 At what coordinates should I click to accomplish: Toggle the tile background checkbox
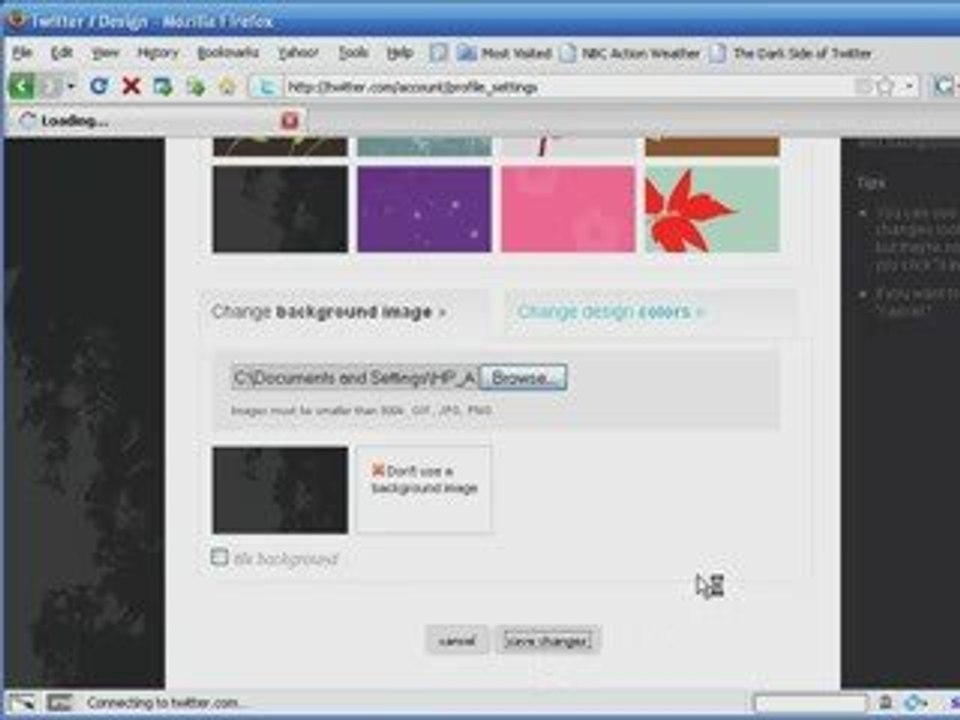[x=219, y=557]
